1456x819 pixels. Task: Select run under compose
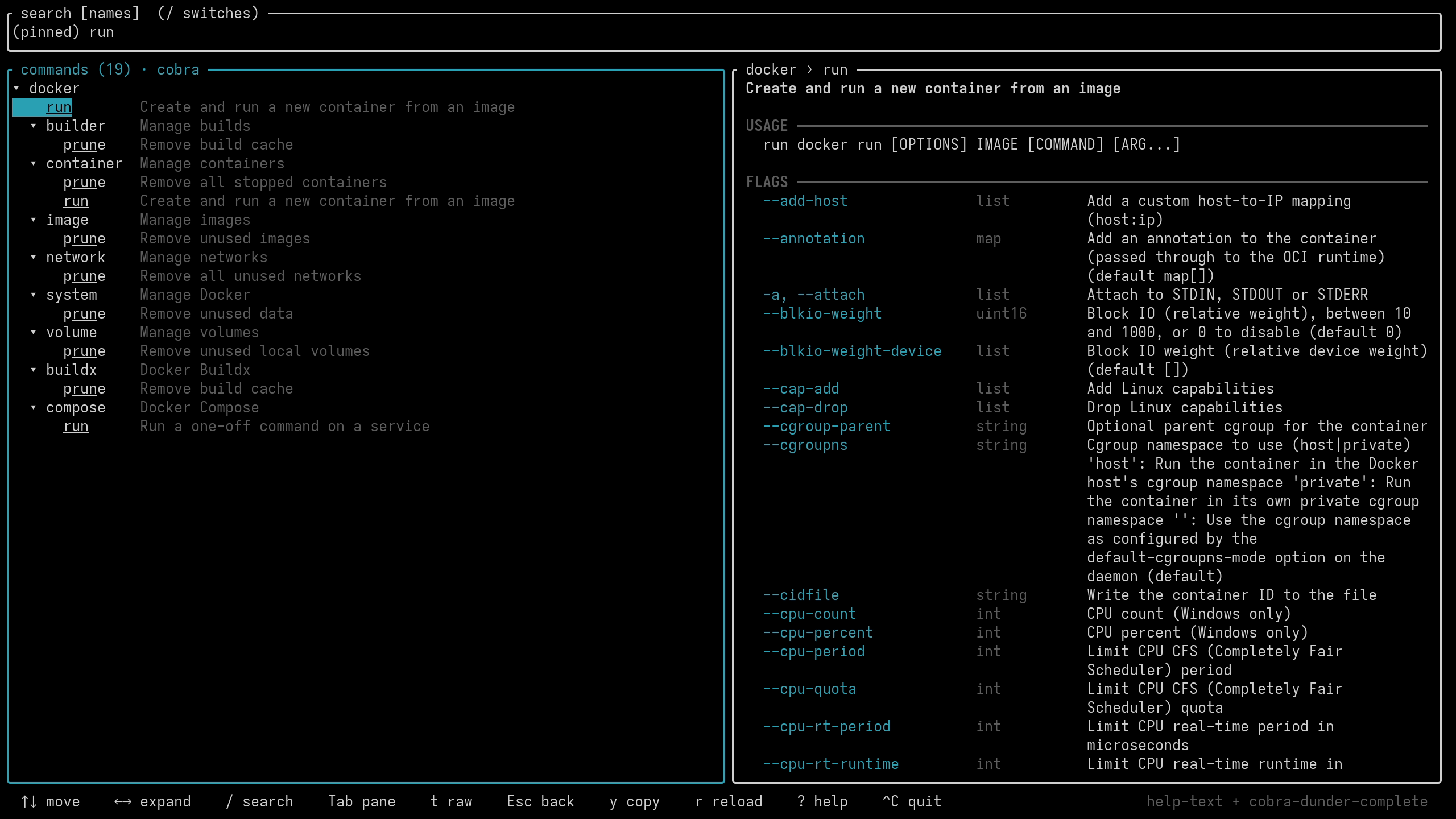coord(76,427)
